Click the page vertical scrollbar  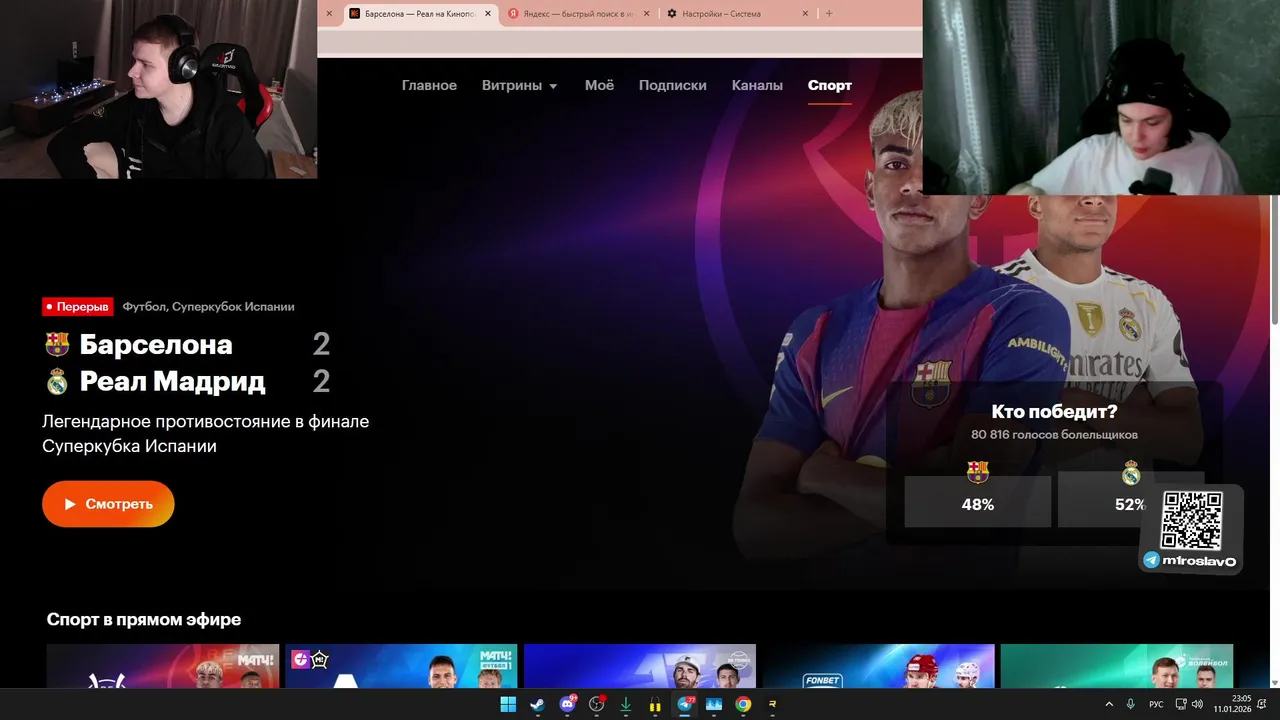tap(1274, 260)
